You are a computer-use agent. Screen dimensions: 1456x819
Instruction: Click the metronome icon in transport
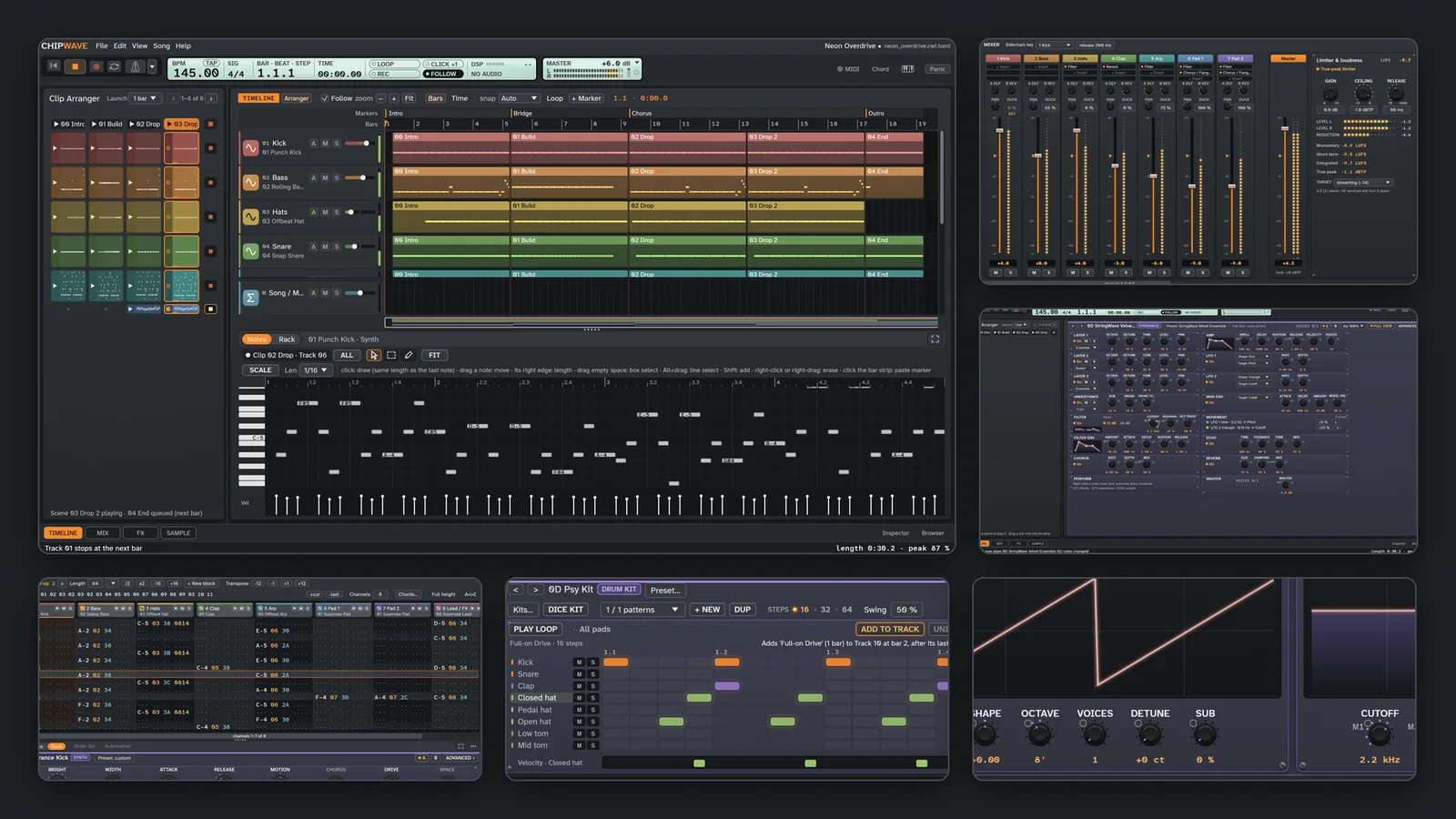tap(135, 66)
